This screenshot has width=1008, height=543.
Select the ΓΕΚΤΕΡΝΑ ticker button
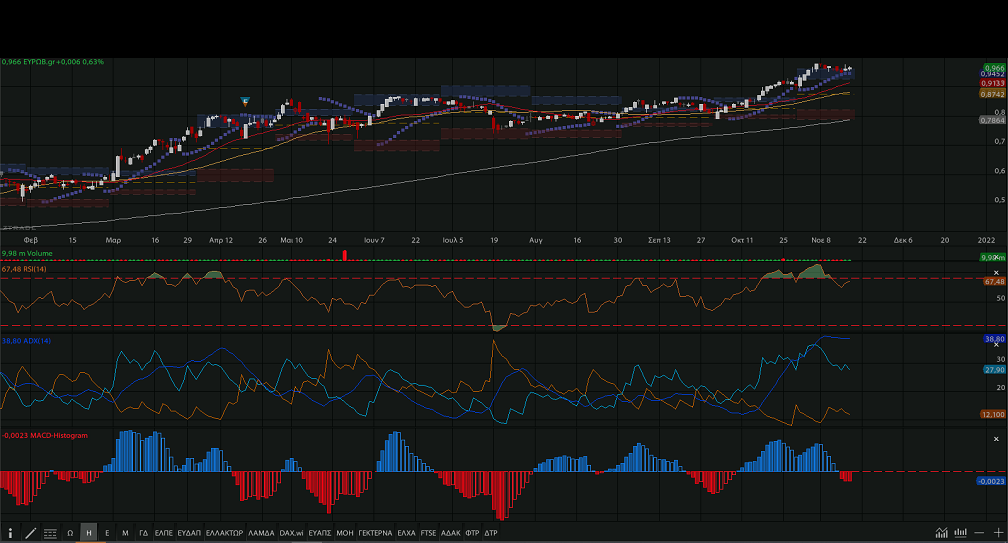[x=375, y=533]
